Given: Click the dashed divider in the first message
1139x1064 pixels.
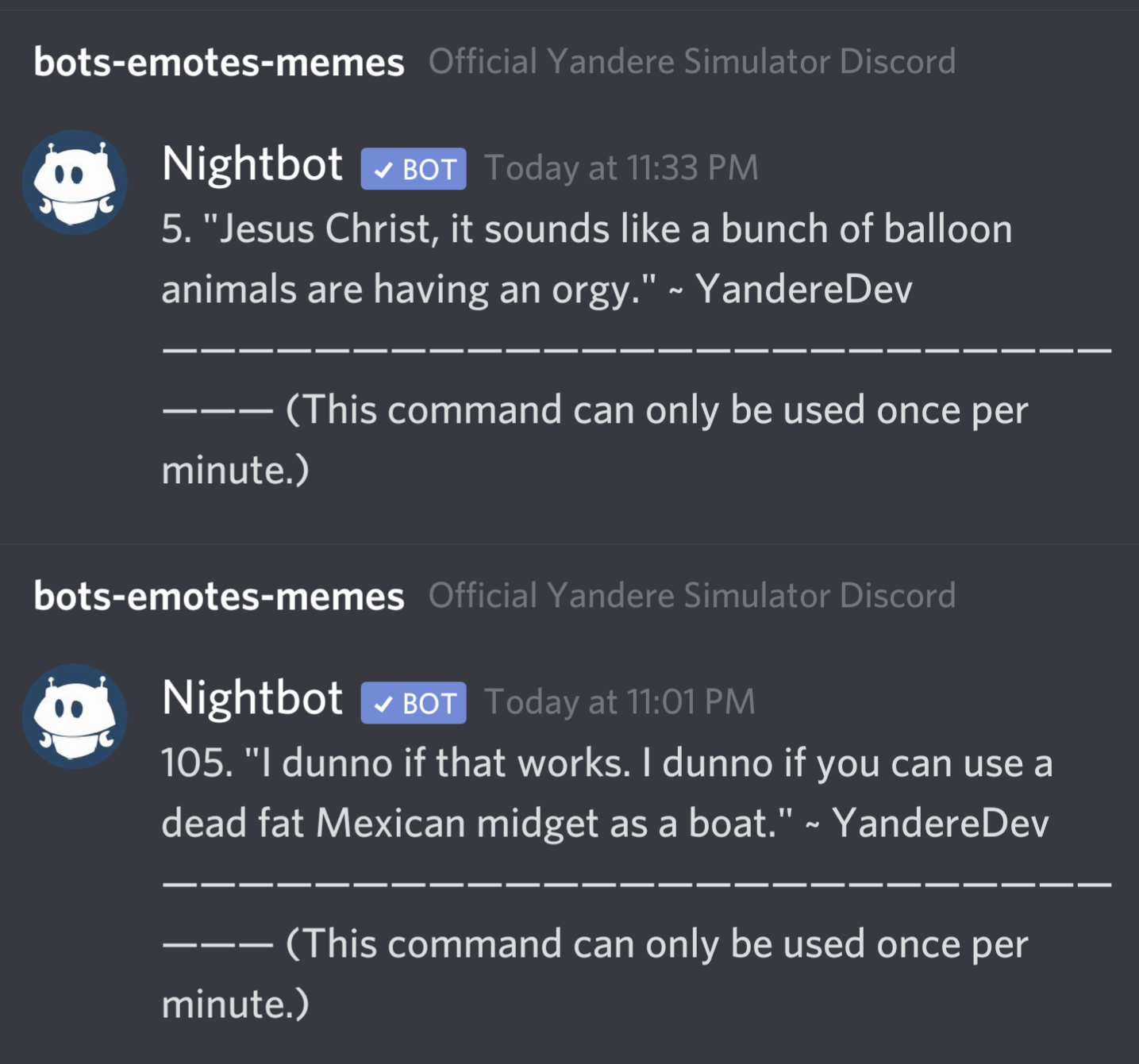Looking at the screenshot, I should 637,348.
